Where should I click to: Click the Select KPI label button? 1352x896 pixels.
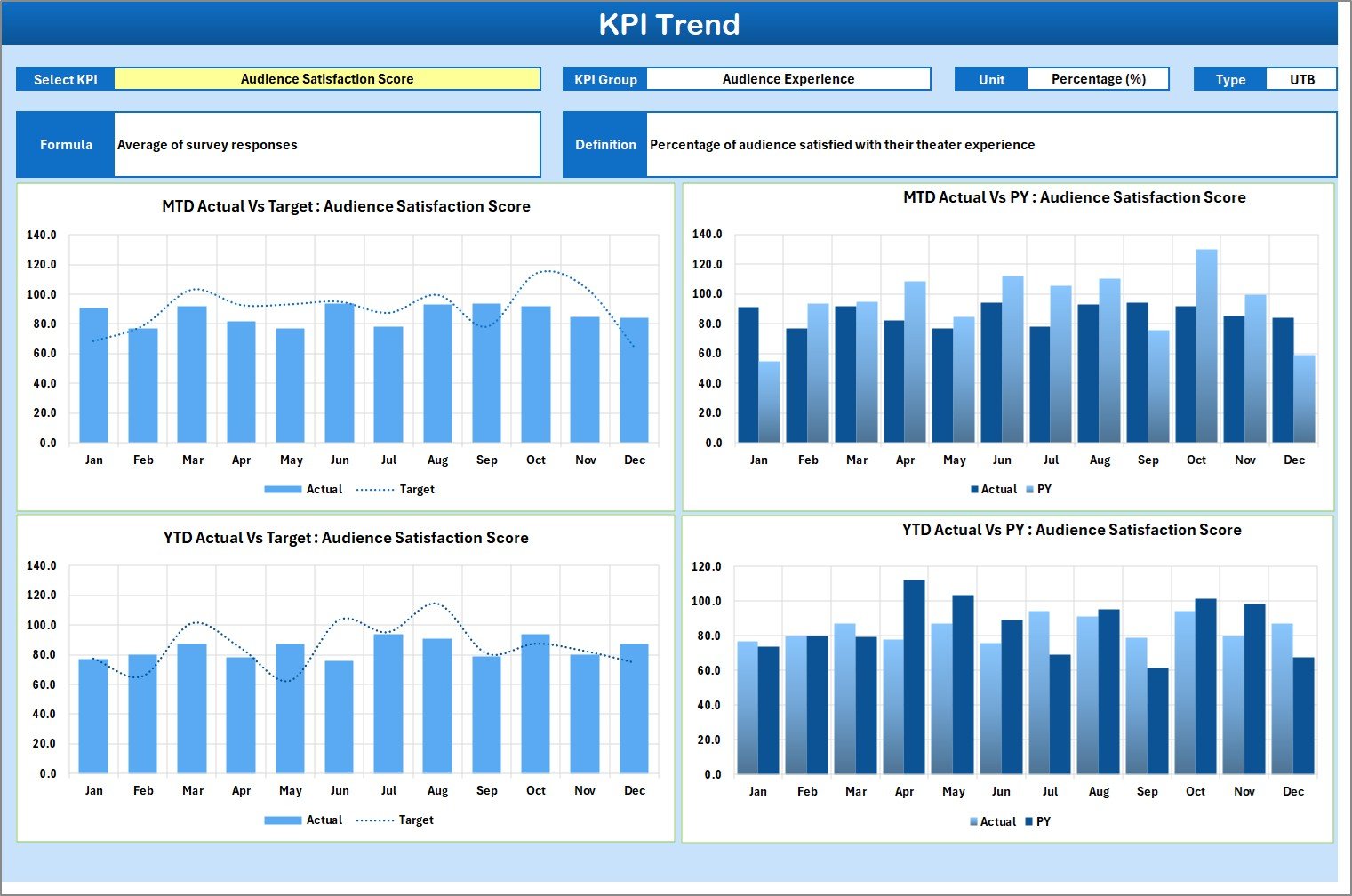64,78
